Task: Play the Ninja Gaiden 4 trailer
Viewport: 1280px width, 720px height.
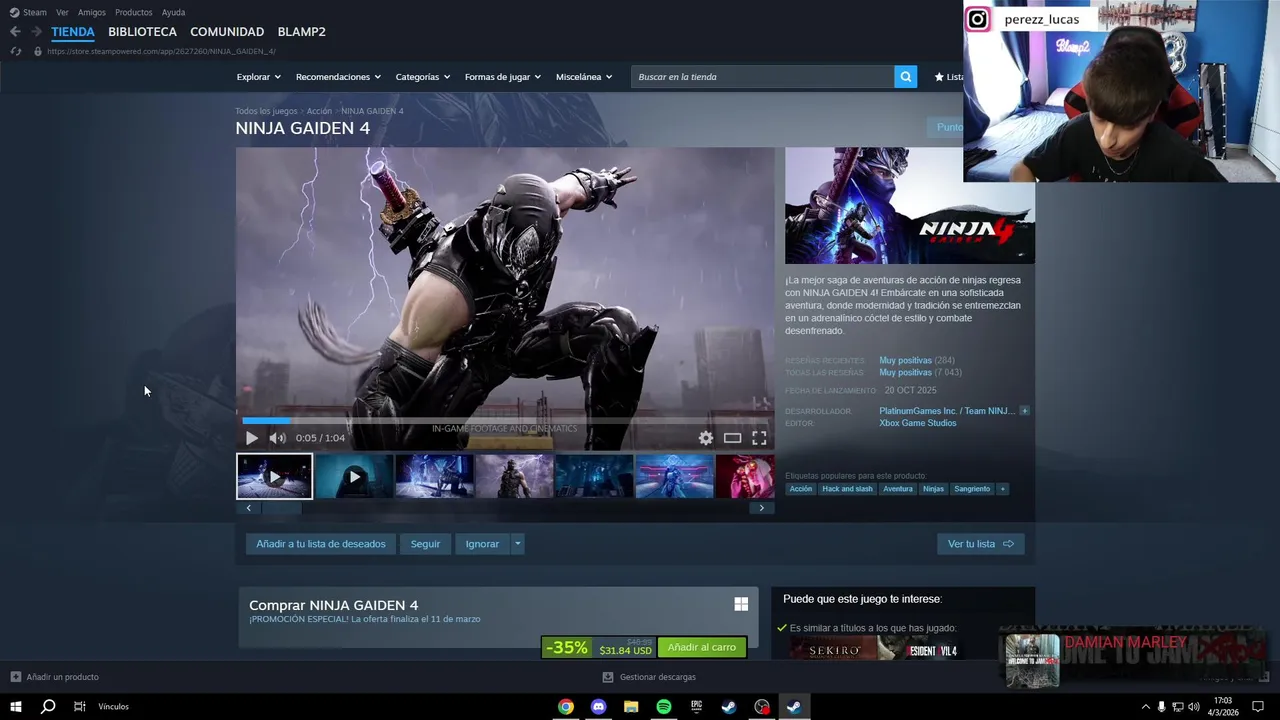Action: [x=251, y=438]
